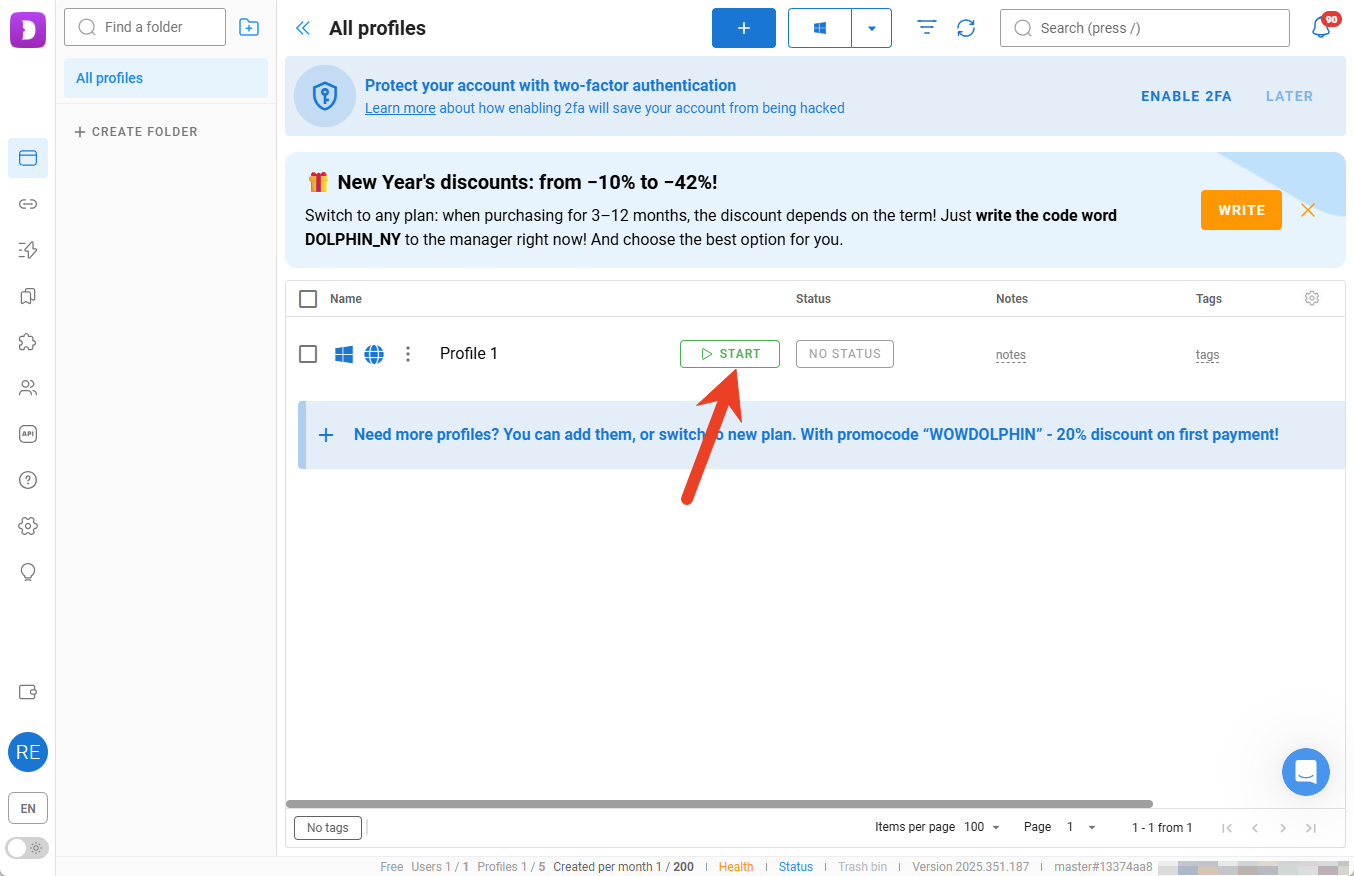This screenshot has height=876, width=1354.
Task: Open the users team icon in sidebar
Action: [28, 388]
